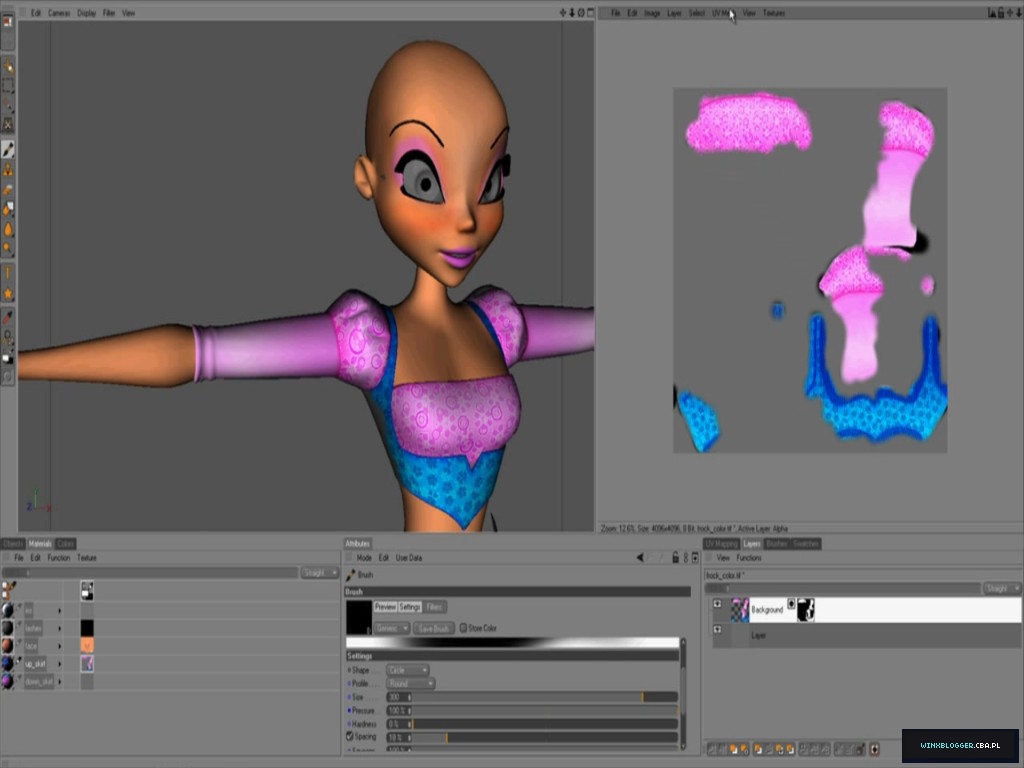Toggle paint pencil for face material
The width and height of the screenshot is (1024, 768).
[19, 643]
